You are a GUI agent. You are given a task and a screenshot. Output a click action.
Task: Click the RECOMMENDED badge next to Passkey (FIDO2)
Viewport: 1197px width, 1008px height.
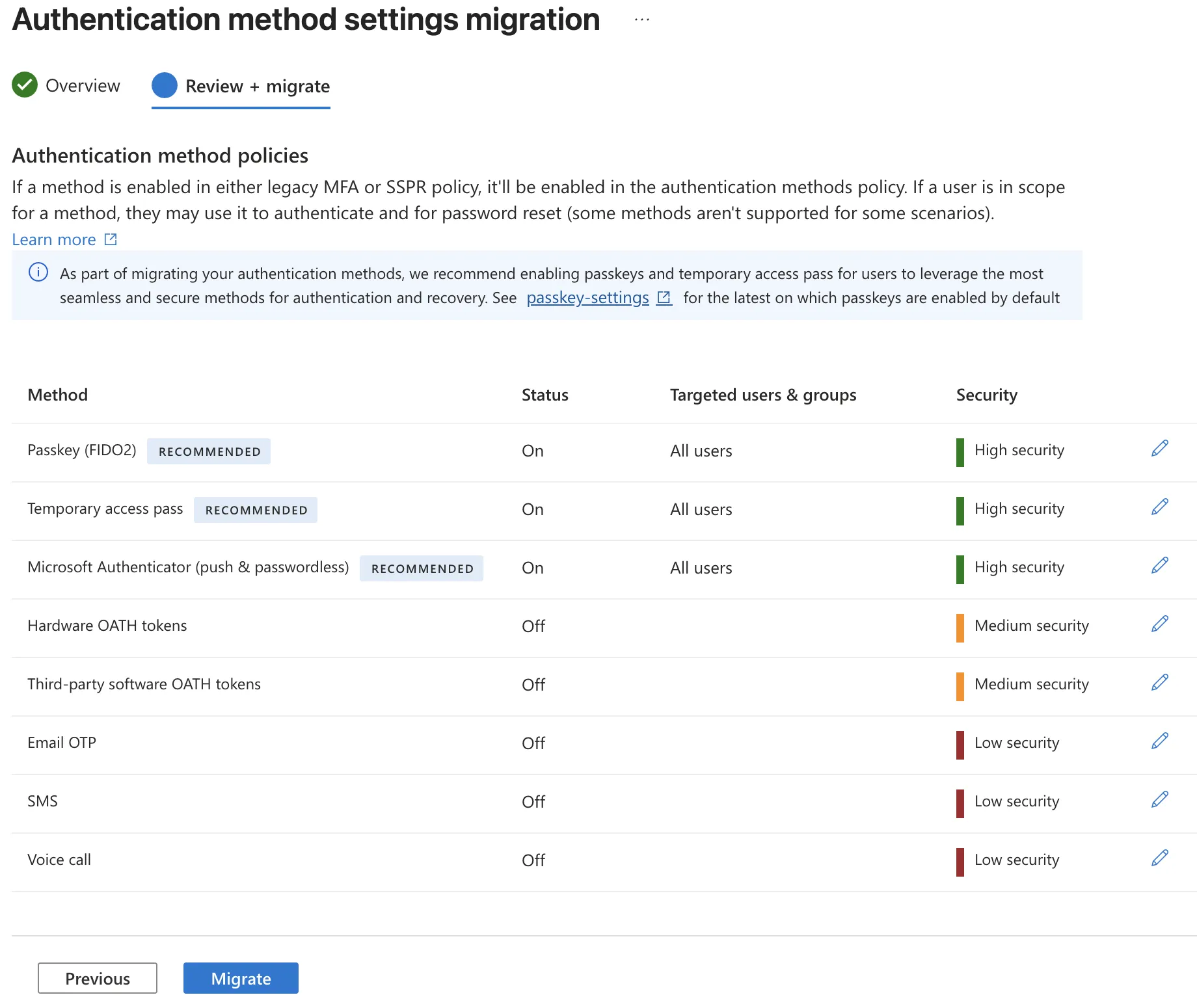208,451
